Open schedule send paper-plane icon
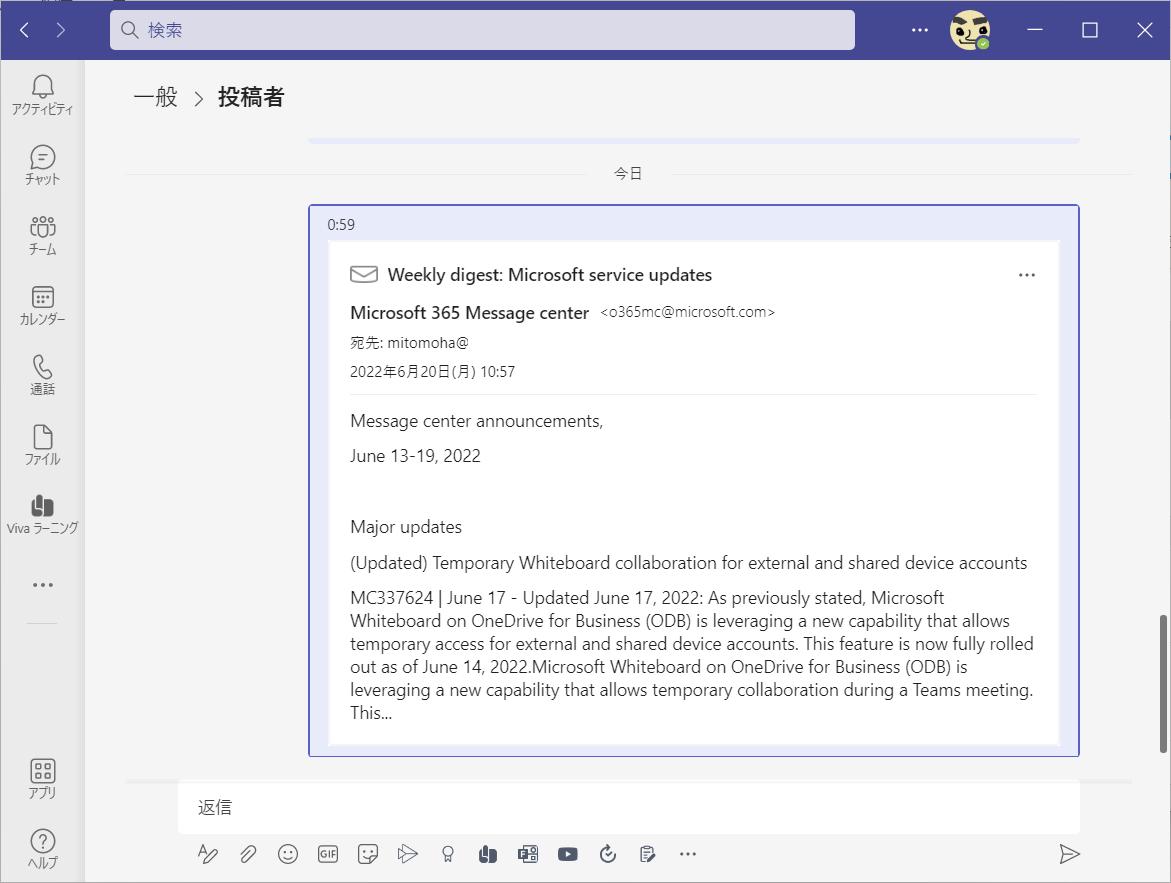The height and width of the screenshot is (883, 1171). pyautogui.click(x=408, y=854)
